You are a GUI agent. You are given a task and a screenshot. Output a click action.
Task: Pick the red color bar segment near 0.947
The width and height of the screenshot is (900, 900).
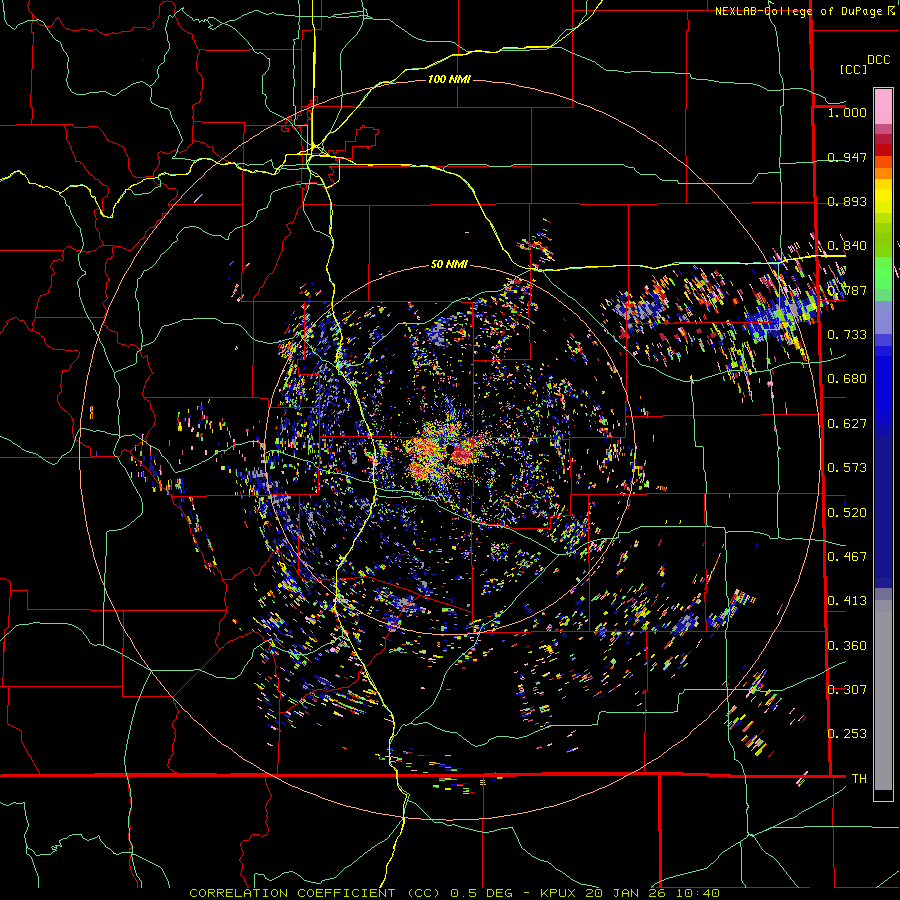point(883,150)
